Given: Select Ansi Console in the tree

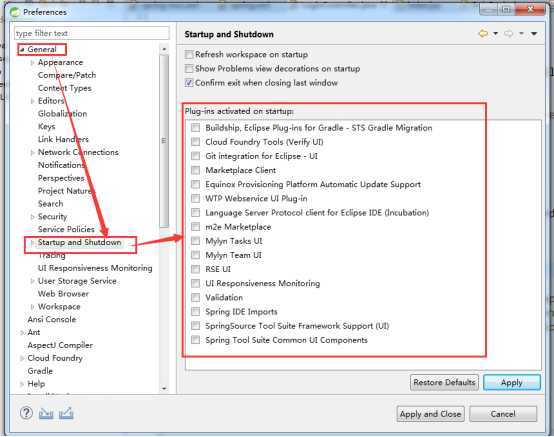Looking at the screenshot, I should pyautogui.click(x=52, y=319).
